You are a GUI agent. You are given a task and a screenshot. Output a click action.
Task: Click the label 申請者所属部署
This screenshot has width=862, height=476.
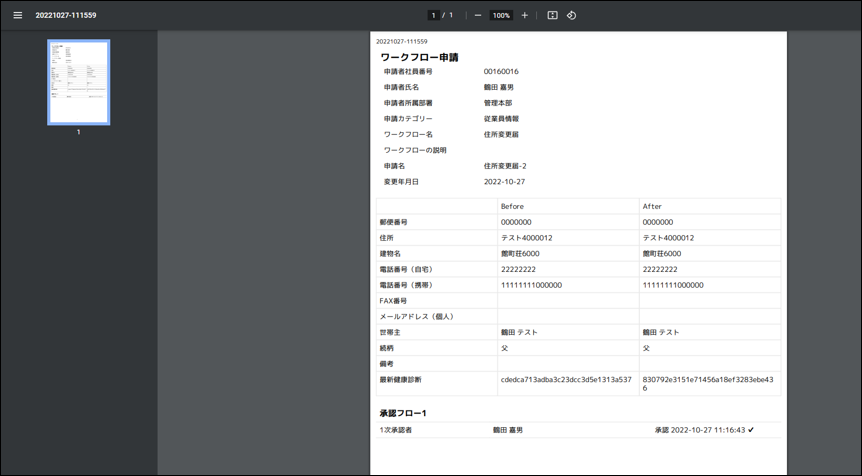point(408,103)
